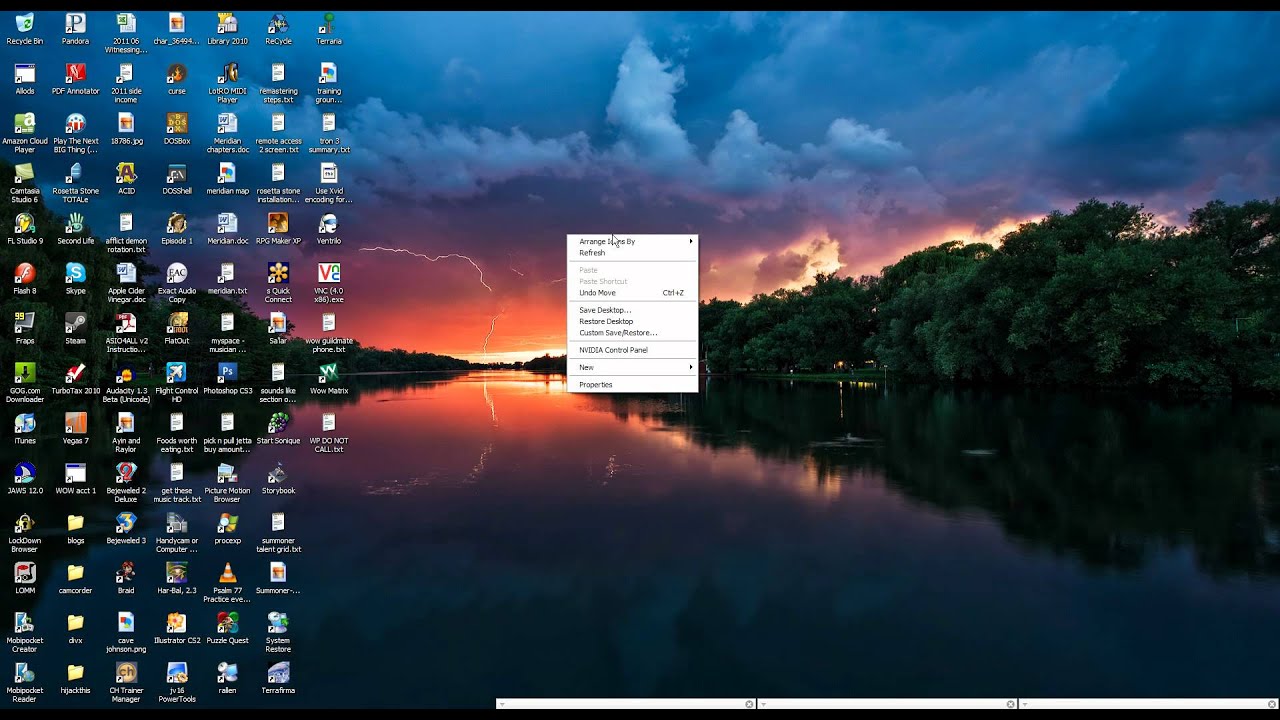This screenshot has height=720, width=1280.
Task: Select the JAWS 12.0 shortcut
Action: pos(25,479)
